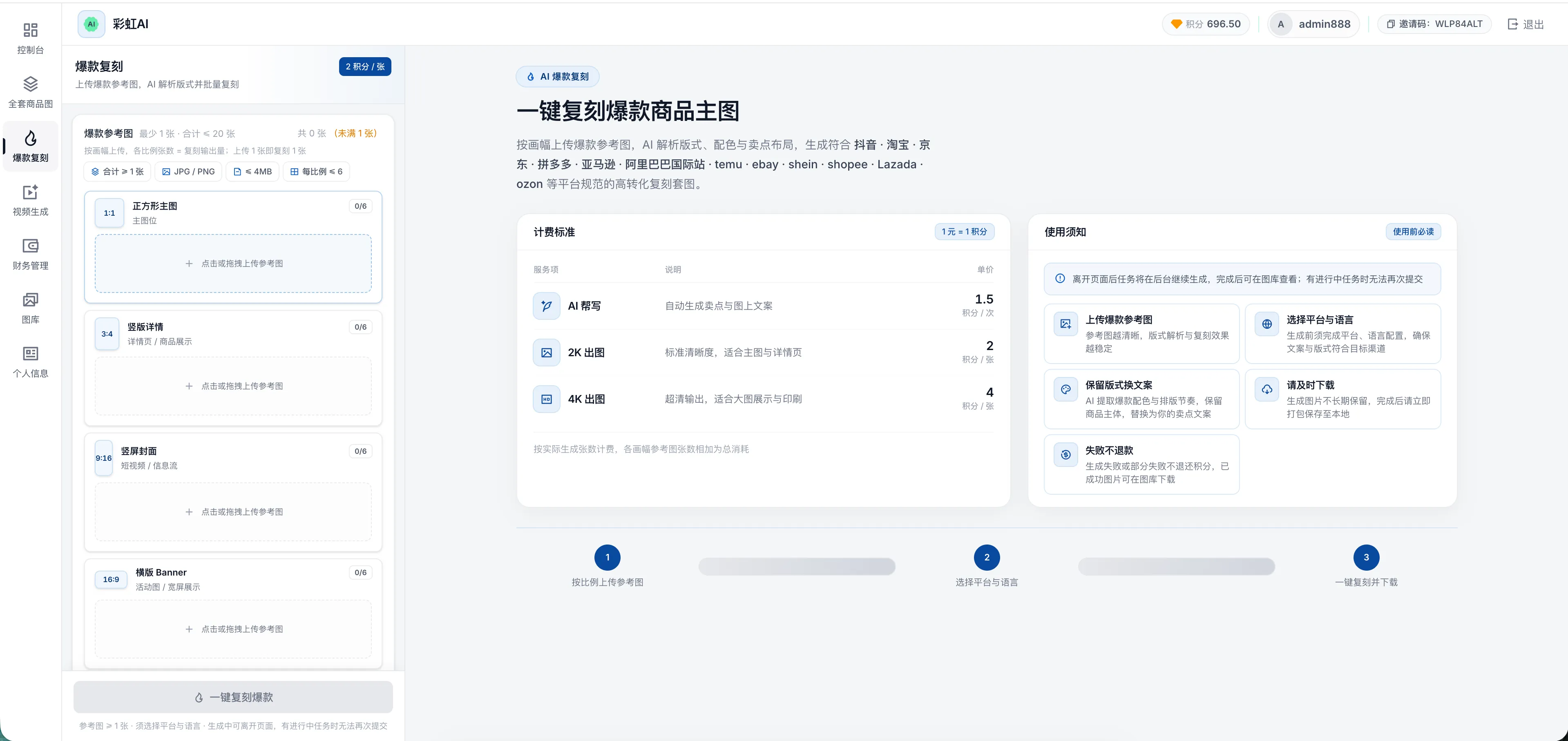The height and width of the screenshot is (741, 1568).
Task: Click the progress bar between steps 1 and 2
Action: click(x=797, y=567)
